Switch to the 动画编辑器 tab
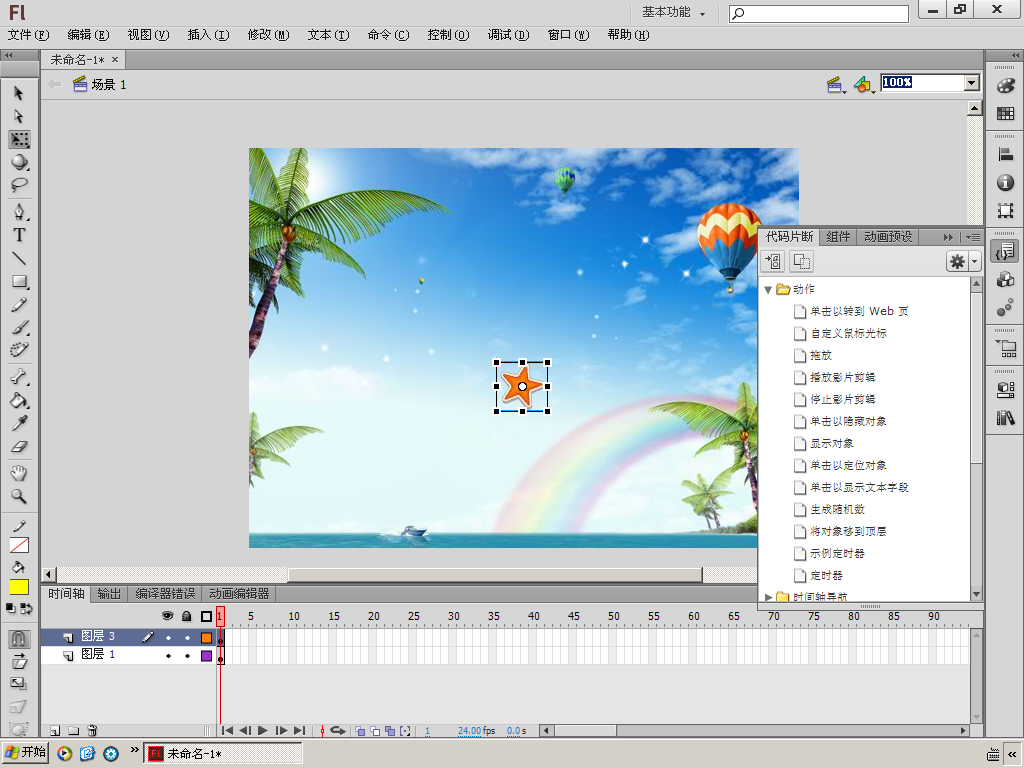Viewport: 1024px width, 768px height. pos(239,594)
